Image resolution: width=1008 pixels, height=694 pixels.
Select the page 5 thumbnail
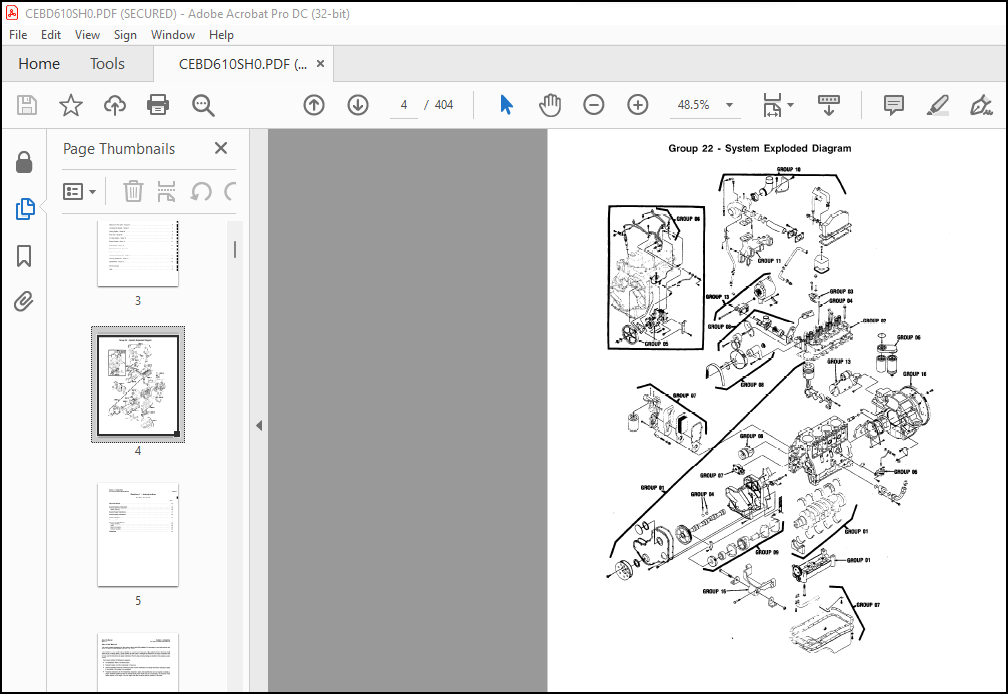[138, 535]
